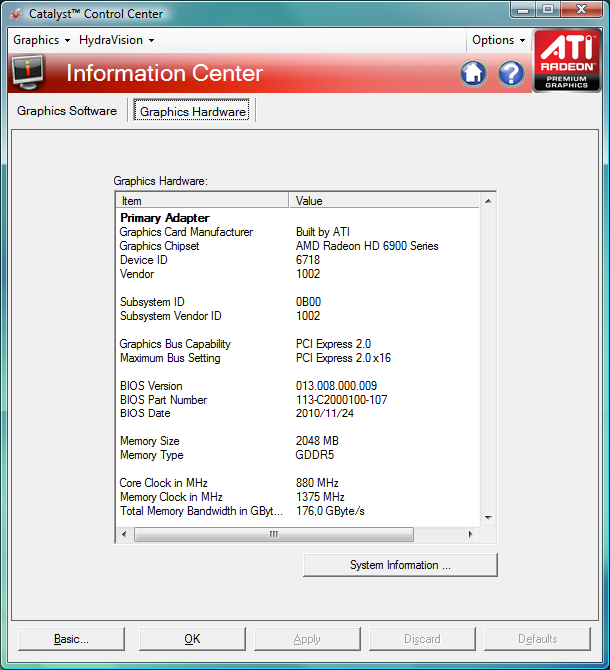Click horizontal scrollbar right arrow
The height and width of the screenshot is (670, 610).
tap(471, 534)
